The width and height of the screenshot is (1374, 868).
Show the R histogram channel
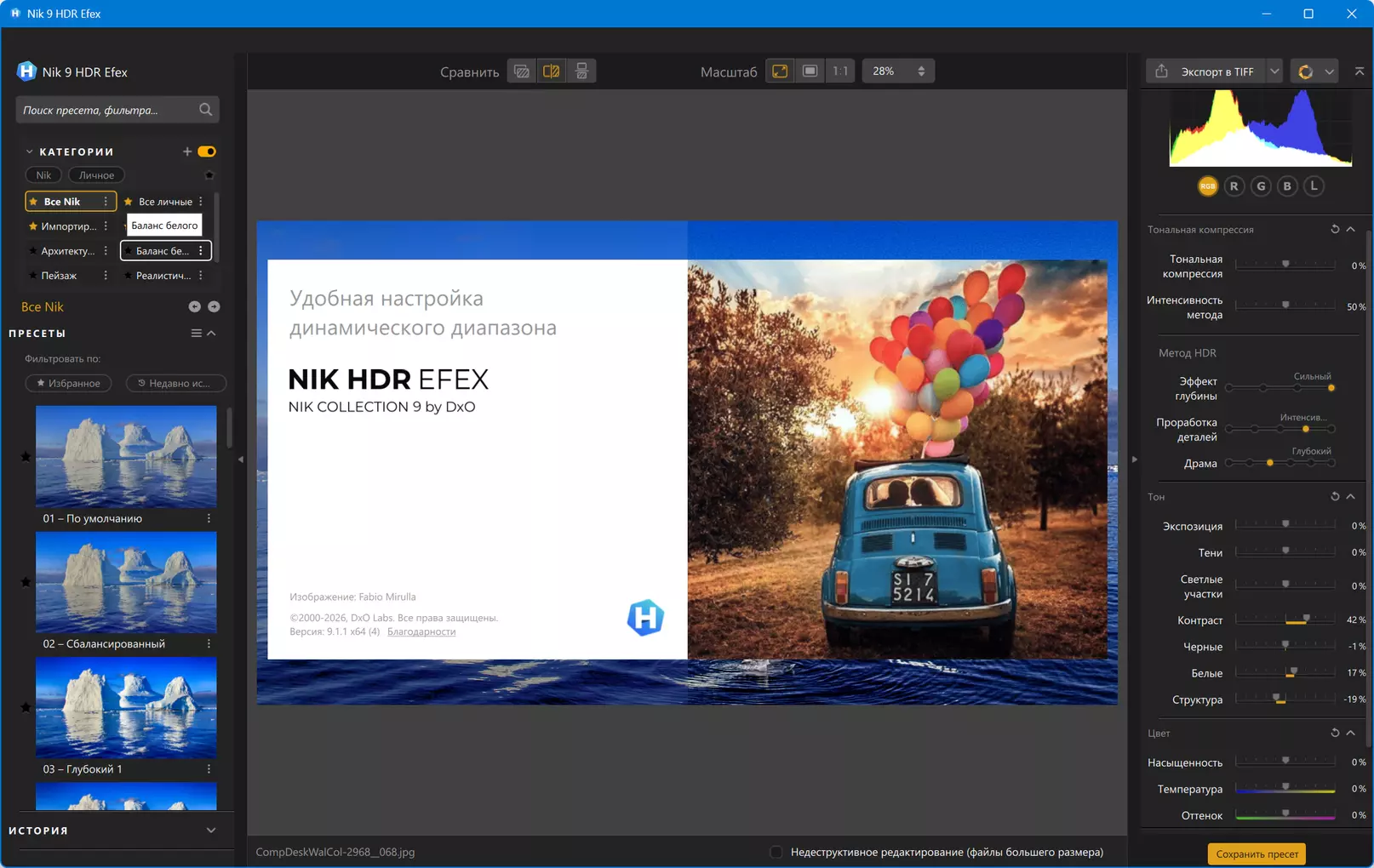coord(1234,186)
